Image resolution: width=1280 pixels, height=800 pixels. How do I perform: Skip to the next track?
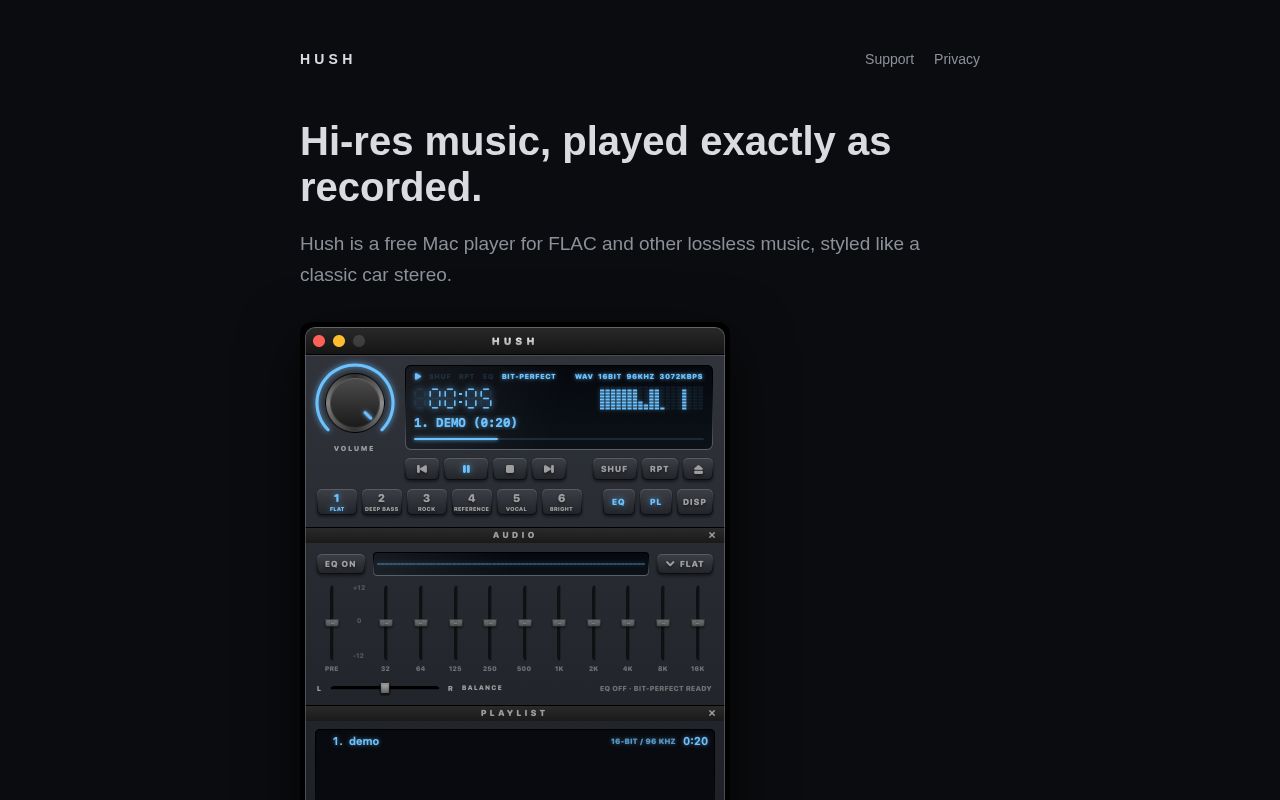[549, 469]
